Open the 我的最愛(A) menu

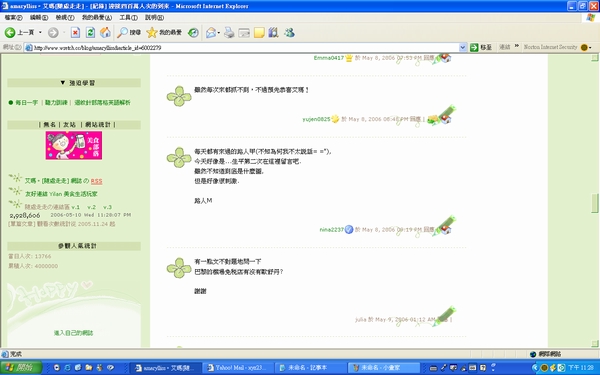[97, 18]
